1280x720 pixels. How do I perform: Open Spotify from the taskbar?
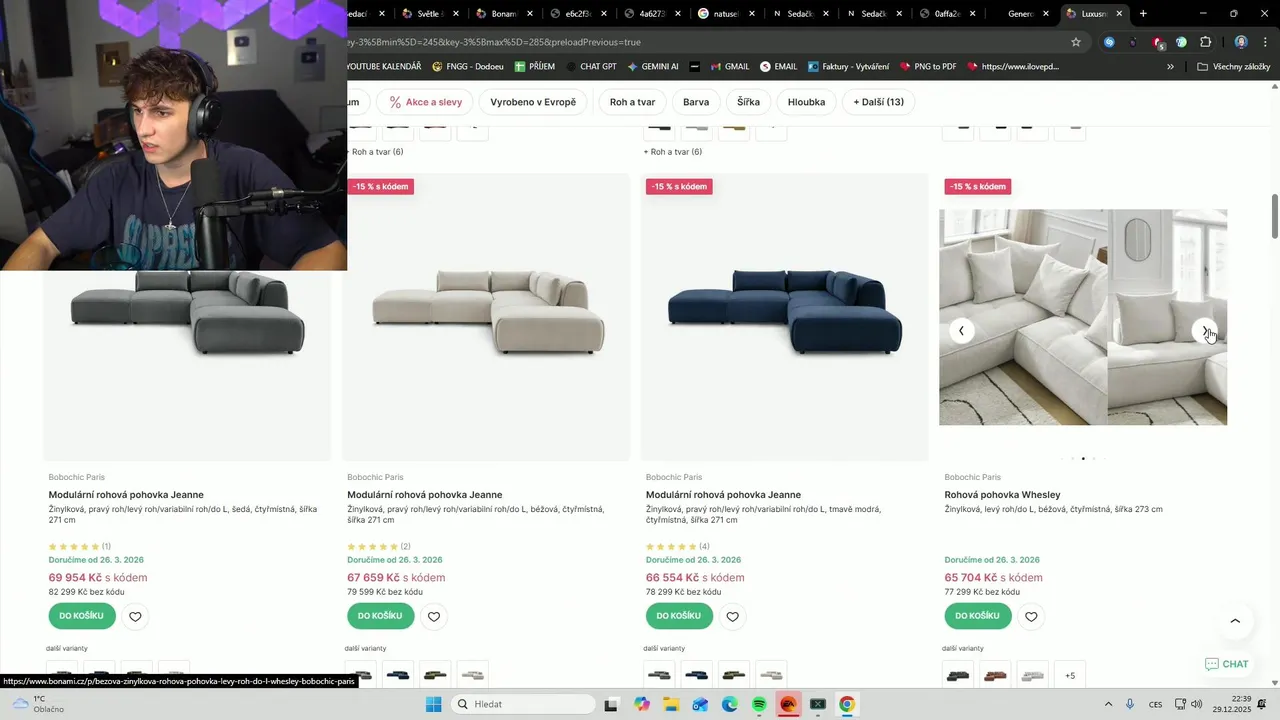pyautogui.click(x=759, y=704)
